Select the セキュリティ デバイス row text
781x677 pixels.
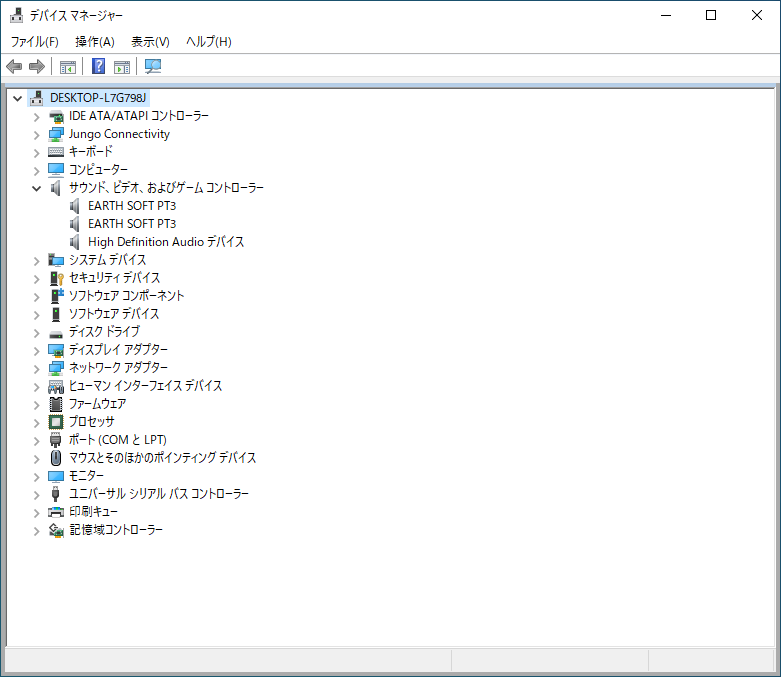(115, 277)
